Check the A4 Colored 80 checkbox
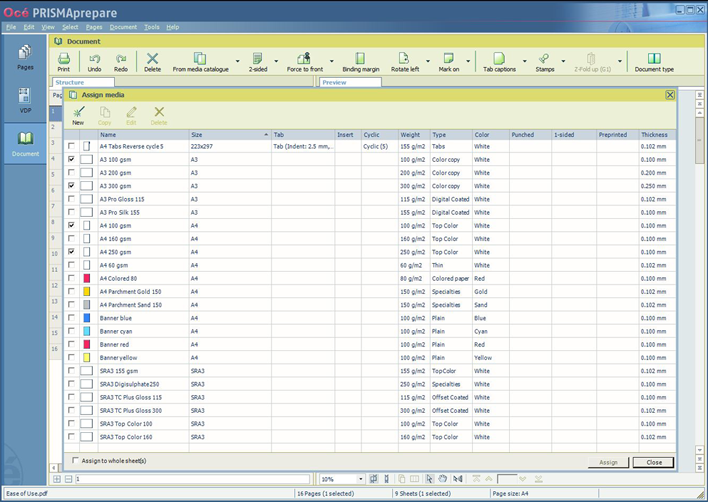This screenshot has height=502, width=708. (71, 278)
